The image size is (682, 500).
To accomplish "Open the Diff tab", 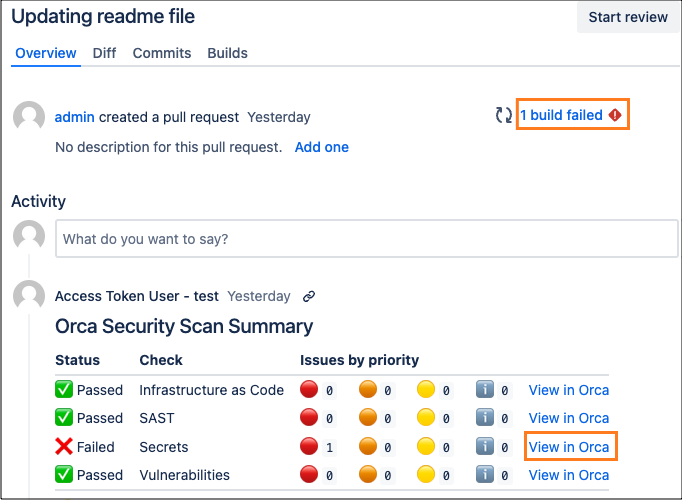I will coord(104,53).
